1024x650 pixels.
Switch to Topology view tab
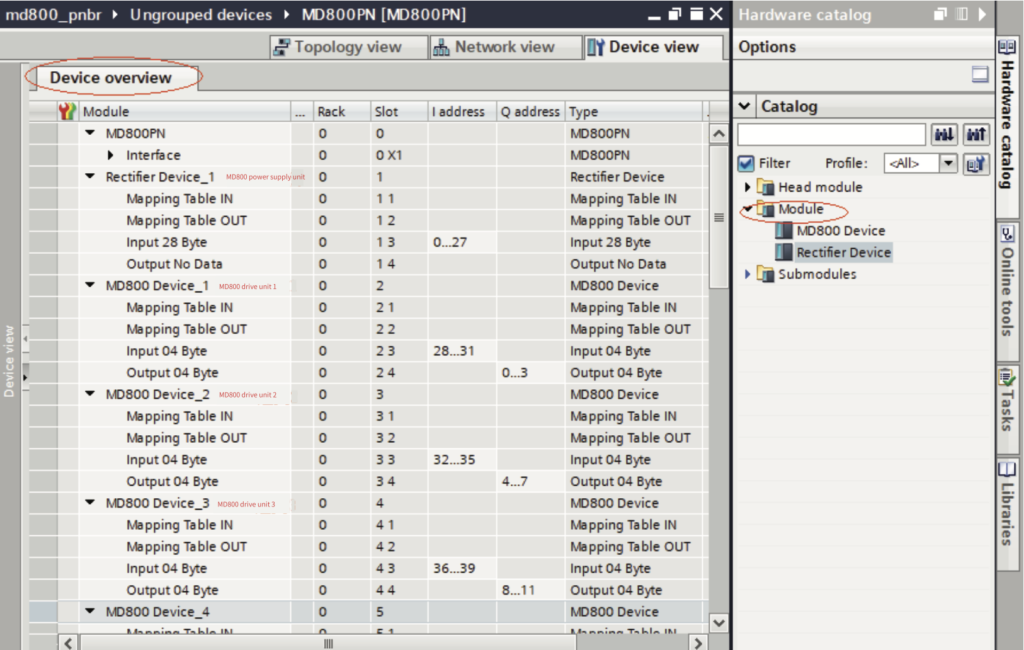337,47
